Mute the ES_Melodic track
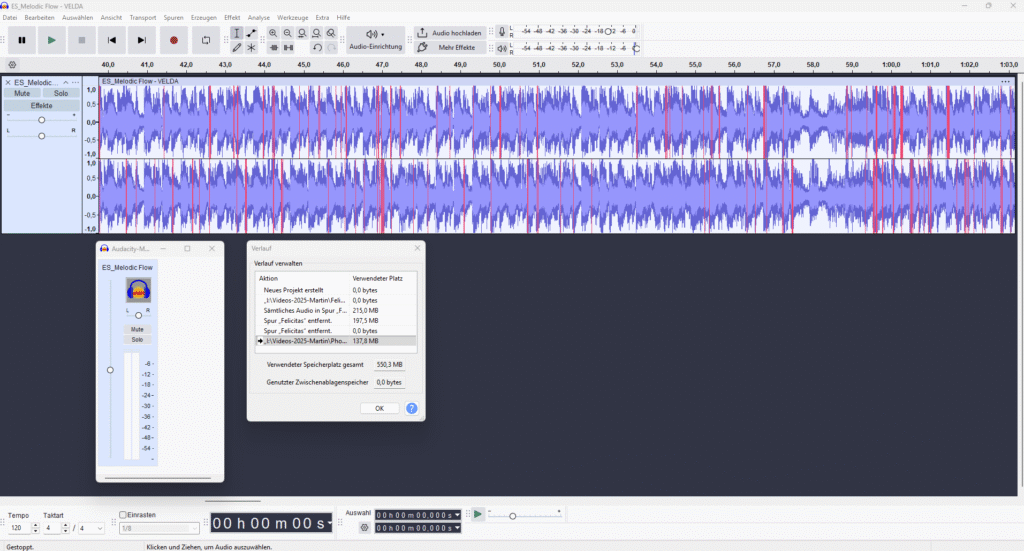The height and width of the screenshot is (551, 1024). coord(22,93)
